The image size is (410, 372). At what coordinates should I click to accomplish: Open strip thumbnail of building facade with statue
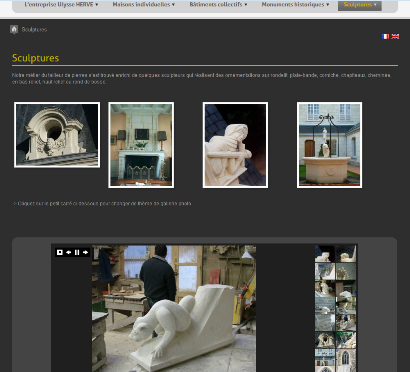point(325,357)
